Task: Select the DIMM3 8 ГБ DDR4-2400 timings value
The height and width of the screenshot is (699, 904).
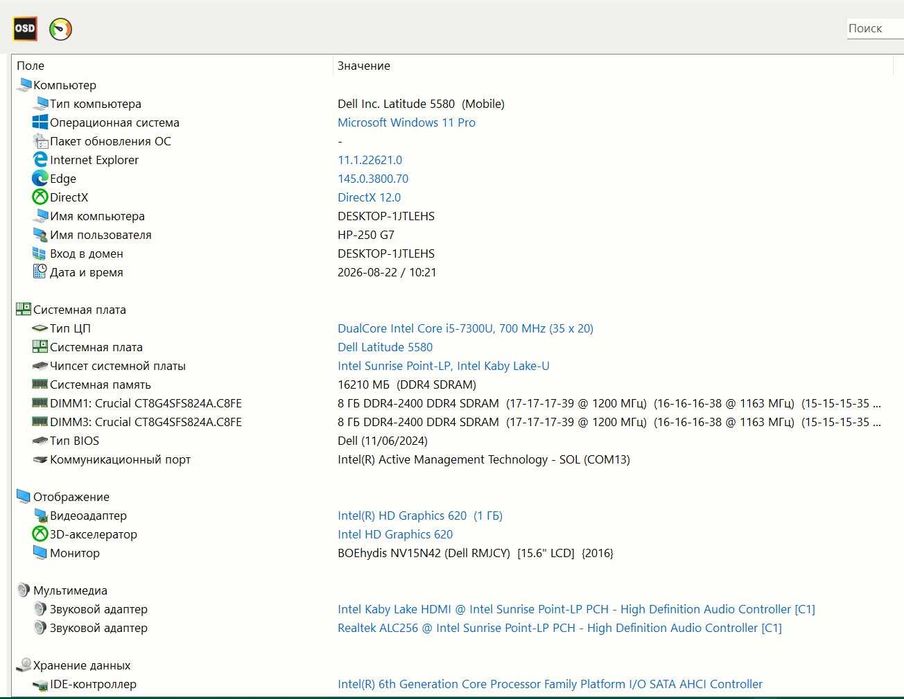Action: [609, 422]
